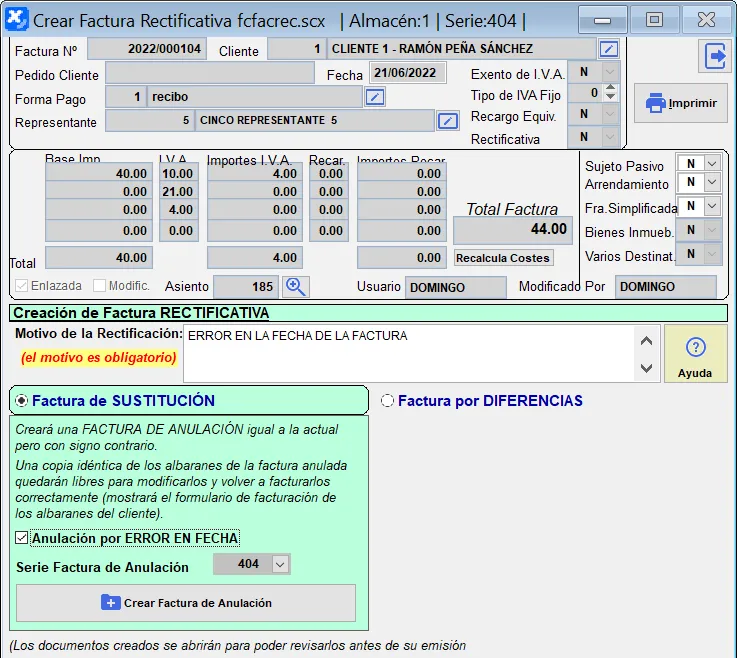Screen dimensions: 737x658
Task: Open Serie Factura de Anulación 404 dropdown
Action: (280, 564)
